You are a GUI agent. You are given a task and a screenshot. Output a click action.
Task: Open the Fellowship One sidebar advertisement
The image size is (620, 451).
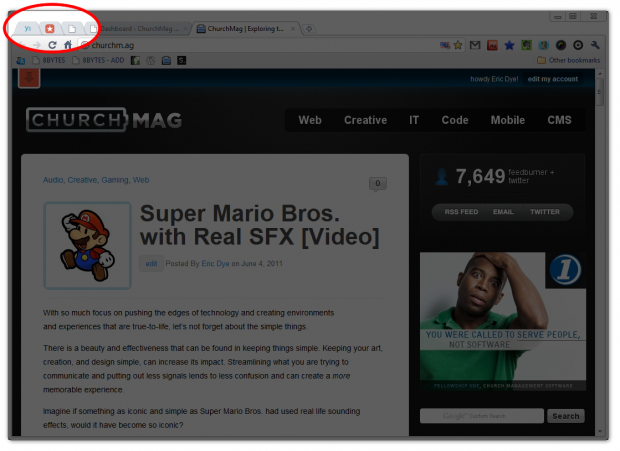coord(503,322)
